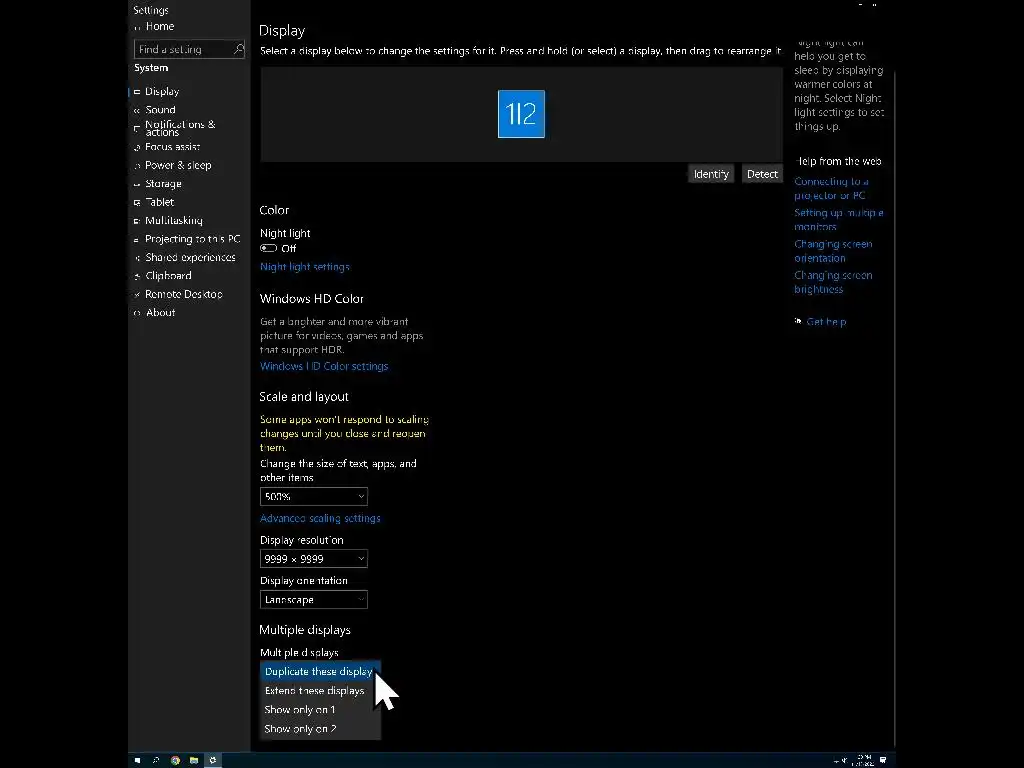Select Duplicate these displays option

point(320,671)
